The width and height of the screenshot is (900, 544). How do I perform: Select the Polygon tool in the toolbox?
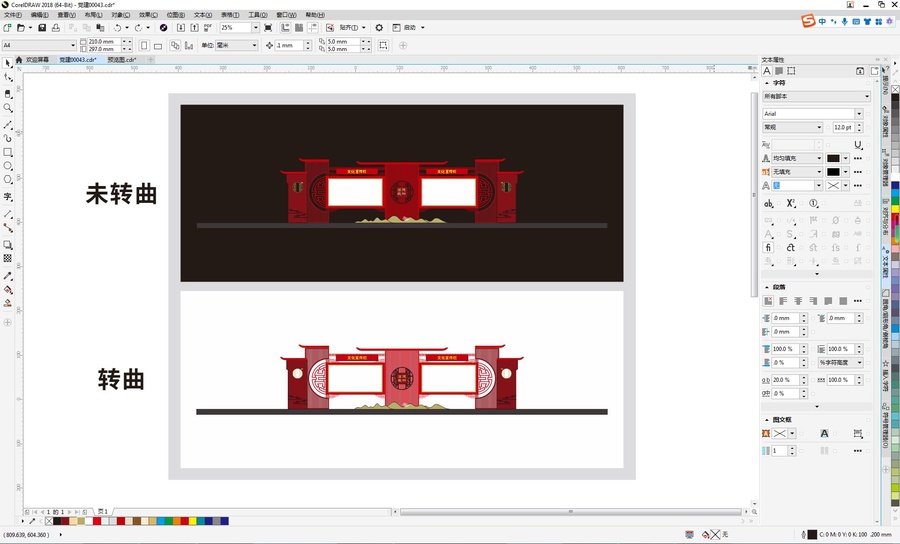pyautogui.click(x=7, y=180)
